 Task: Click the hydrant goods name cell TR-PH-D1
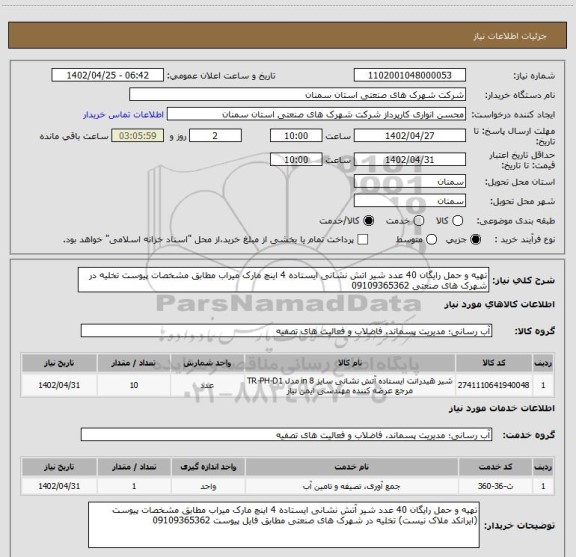(x=350, y=385)
